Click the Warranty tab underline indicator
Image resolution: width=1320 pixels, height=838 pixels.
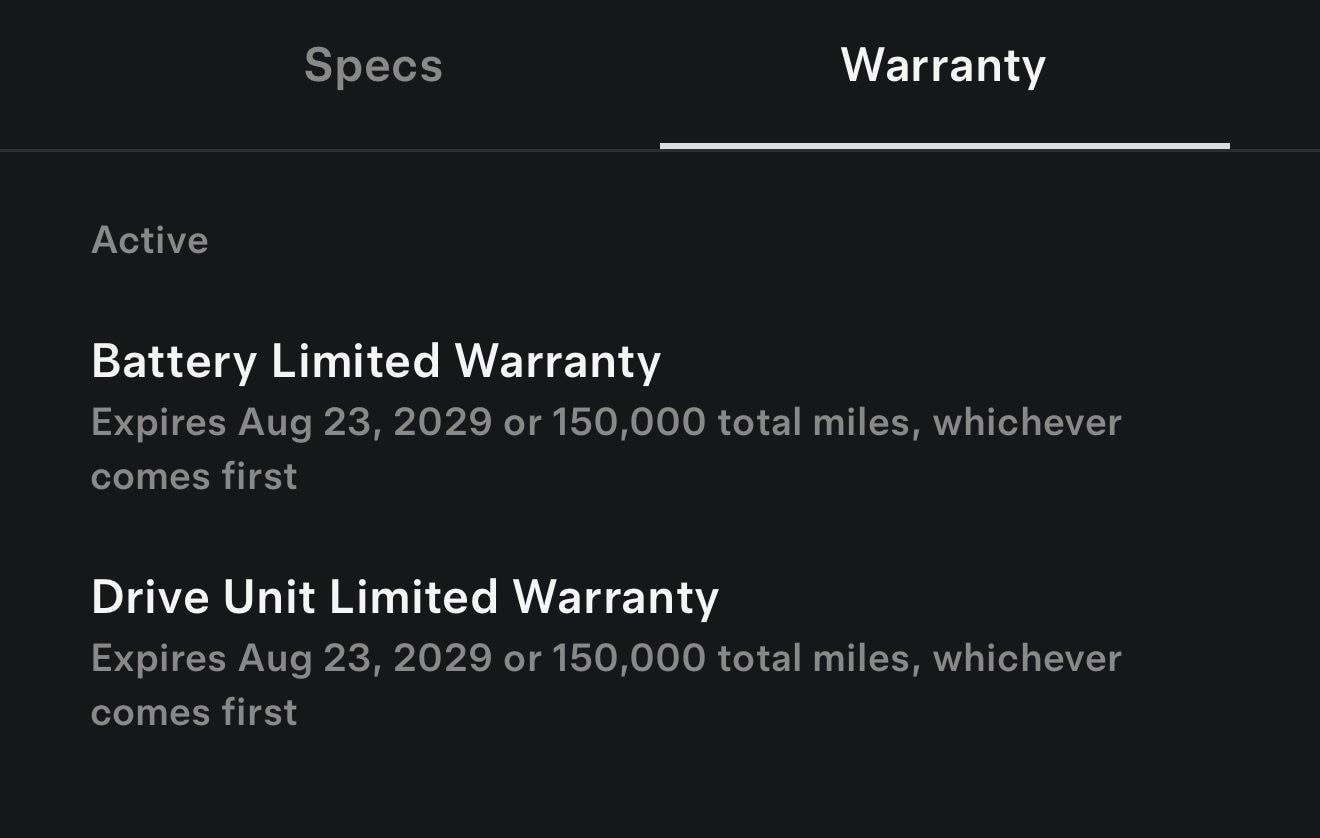(944, 146)
